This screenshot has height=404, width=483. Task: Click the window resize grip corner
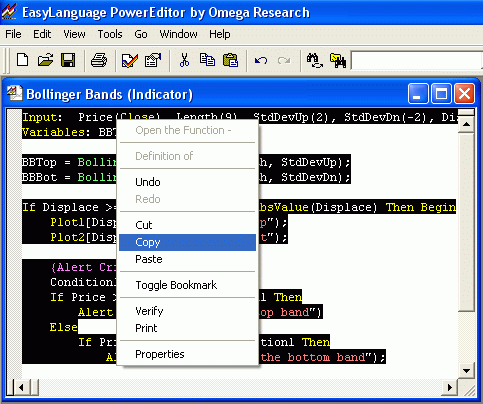pos(469,389)
